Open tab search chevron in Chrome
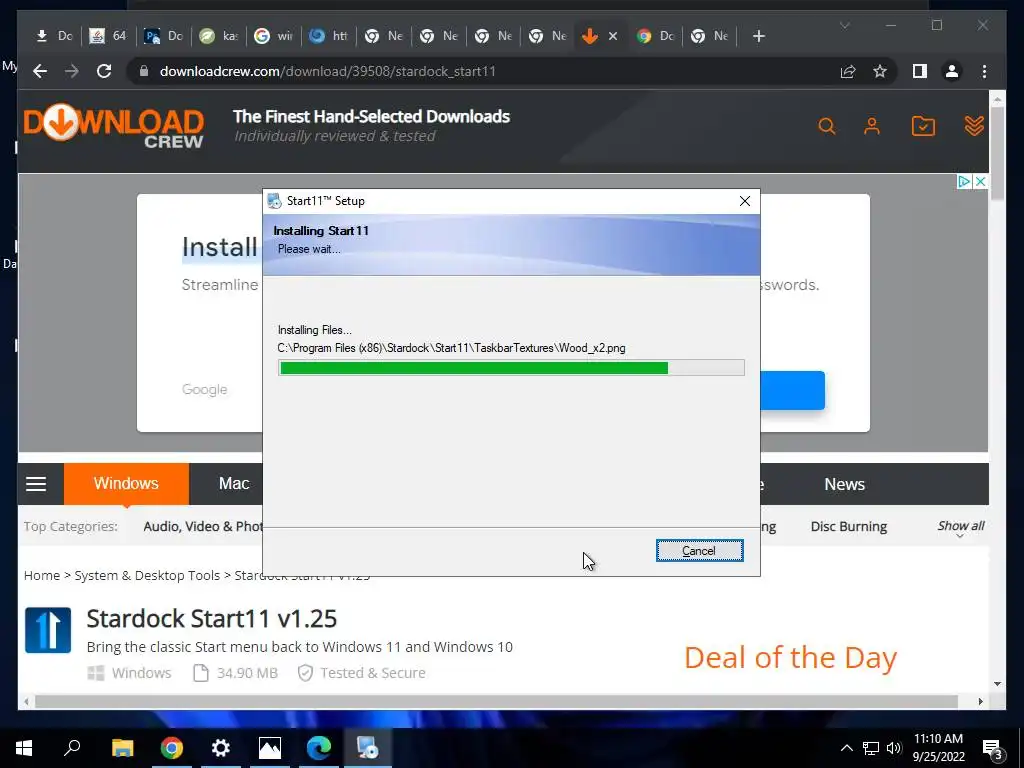This screenshot has height=768, width=1024. [x=844, y=25]
